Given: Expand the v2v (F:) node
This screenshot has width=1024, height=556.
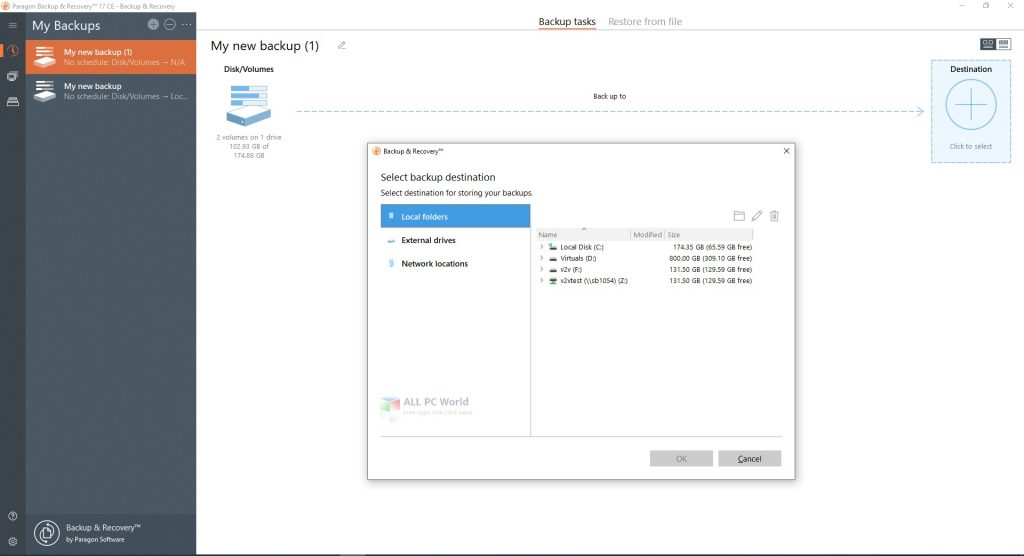Looking at the screenshot, I should tap(541, 269).
